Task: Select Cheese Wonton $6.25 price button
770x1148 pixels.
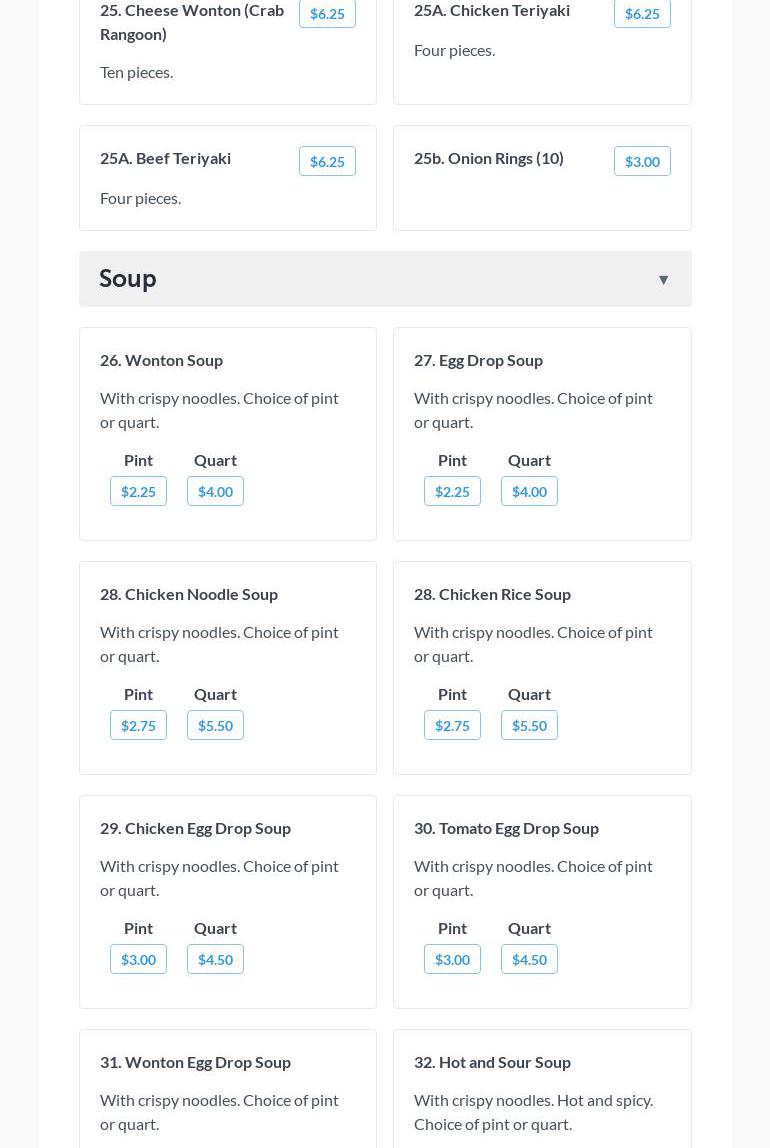Action: pos(327,14)
